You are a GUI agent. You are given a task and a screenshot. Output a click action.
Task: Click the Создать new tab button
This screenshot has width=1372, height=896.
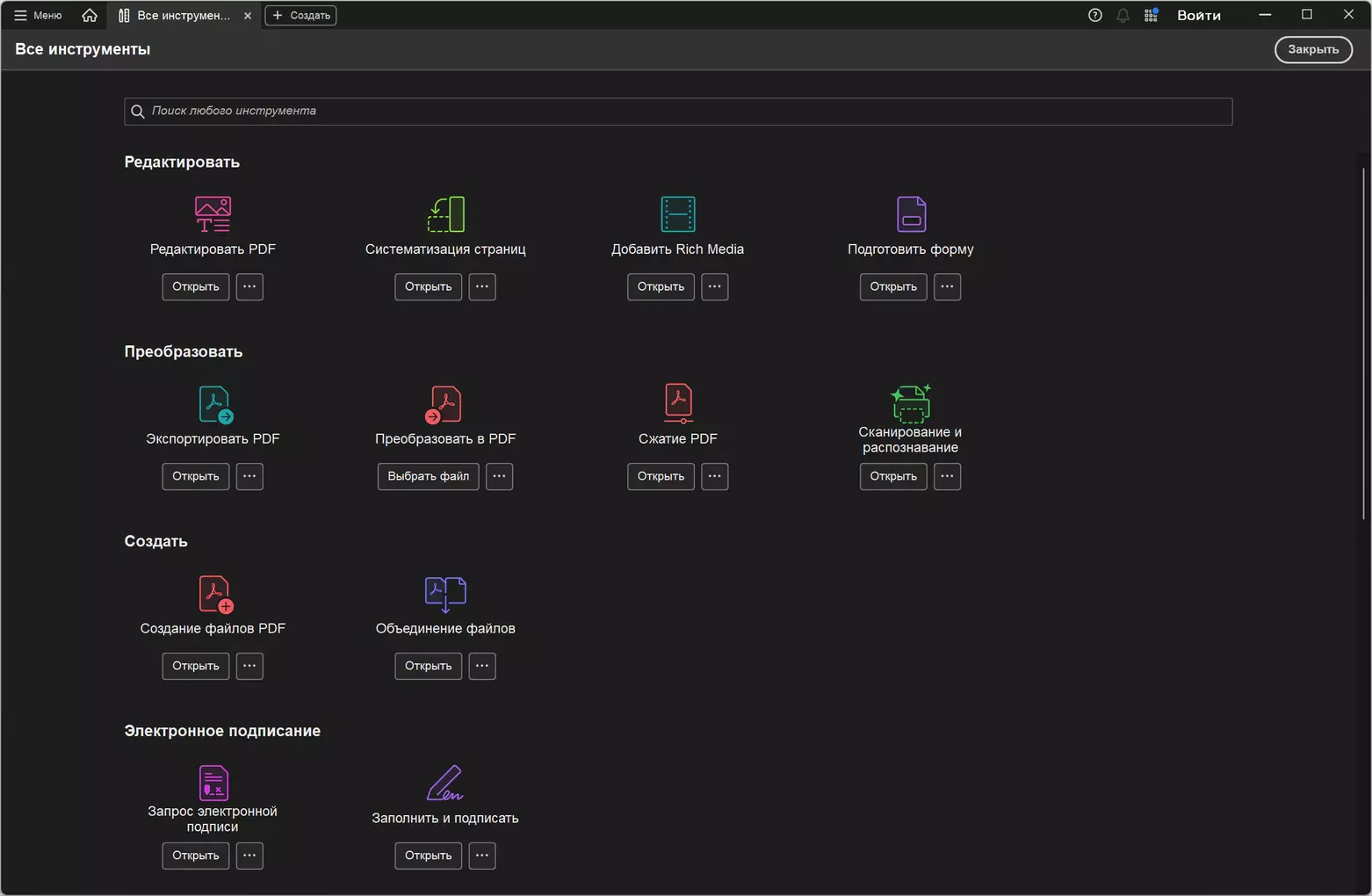click(300, 15)
